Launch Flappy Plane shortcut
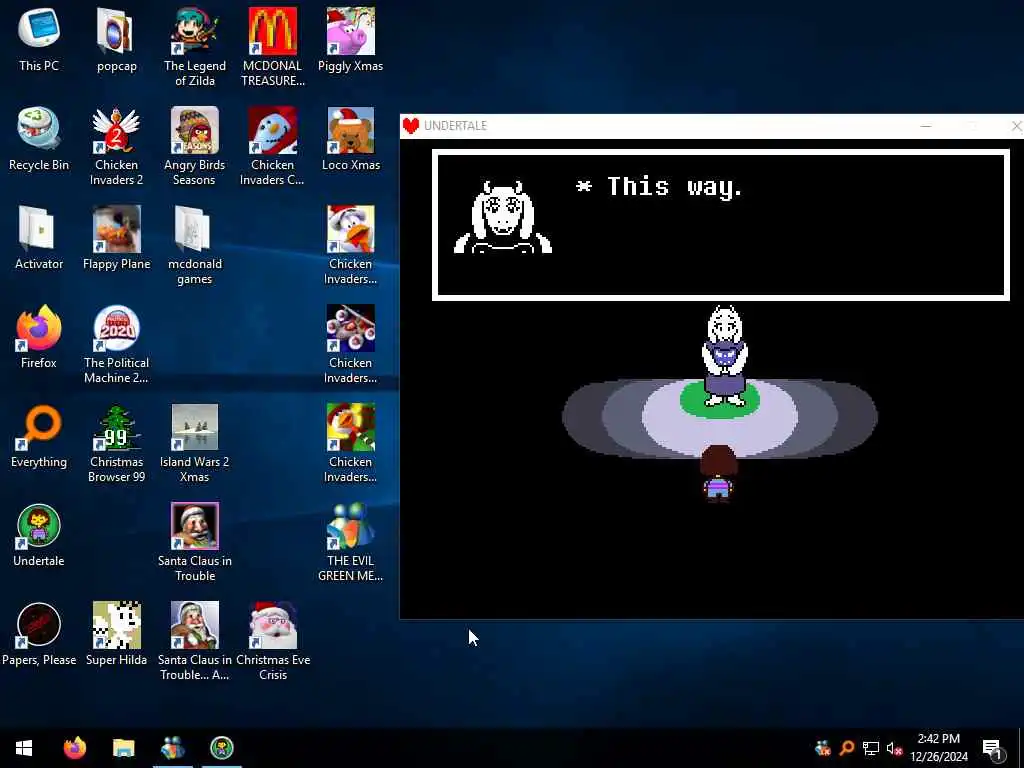 [116, 238]
